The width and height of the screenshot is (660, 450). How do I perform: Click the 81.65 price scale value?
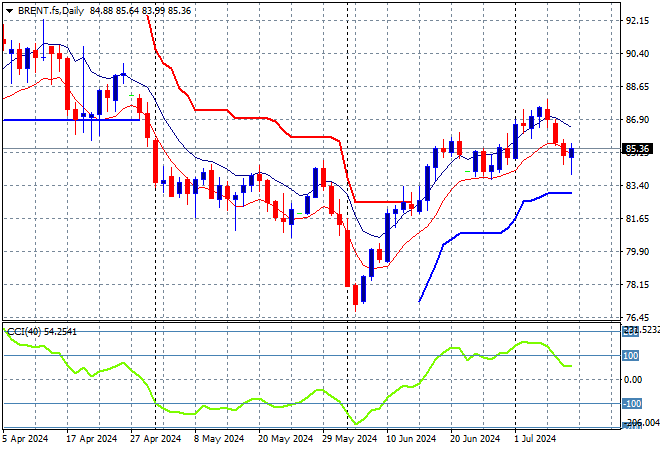(638, 219)
